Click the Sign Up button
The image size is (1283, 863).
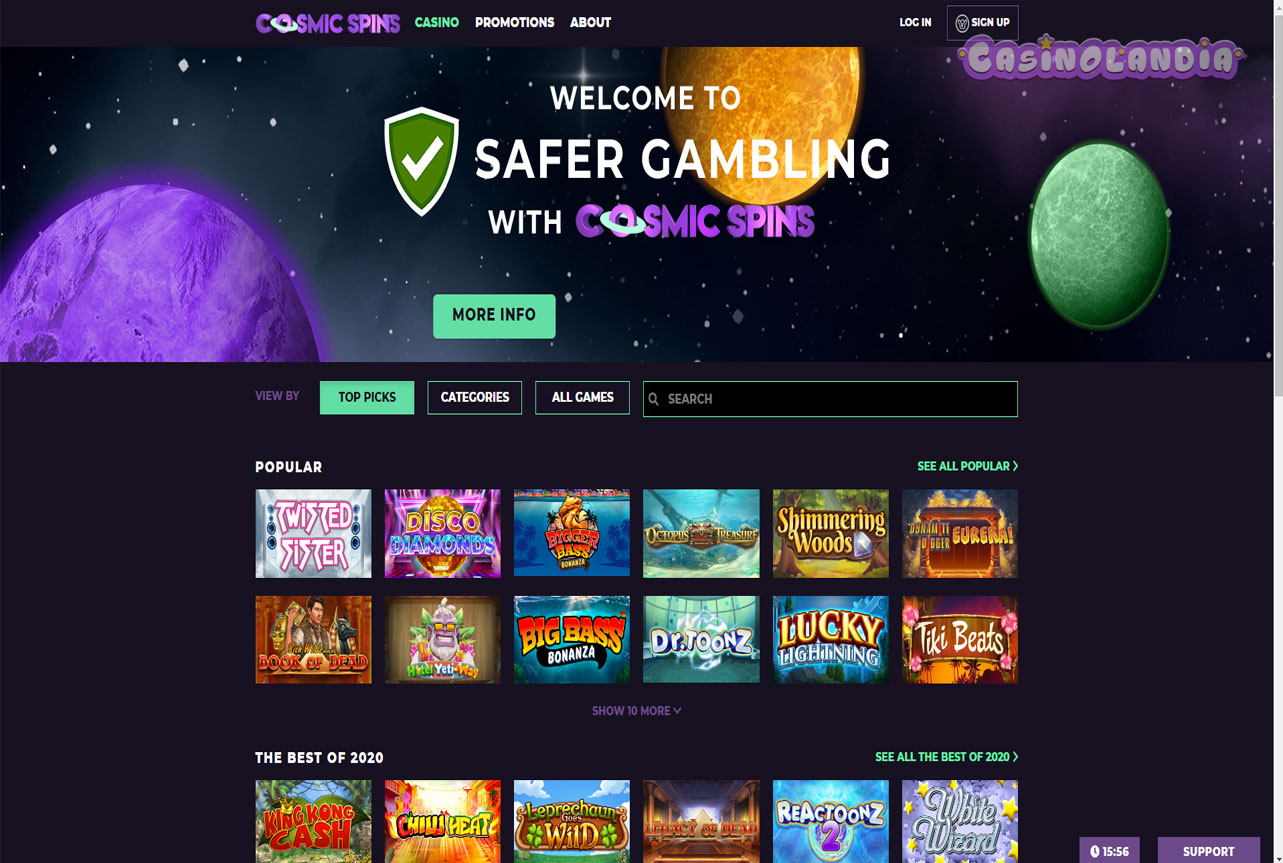tap(983, 22)
